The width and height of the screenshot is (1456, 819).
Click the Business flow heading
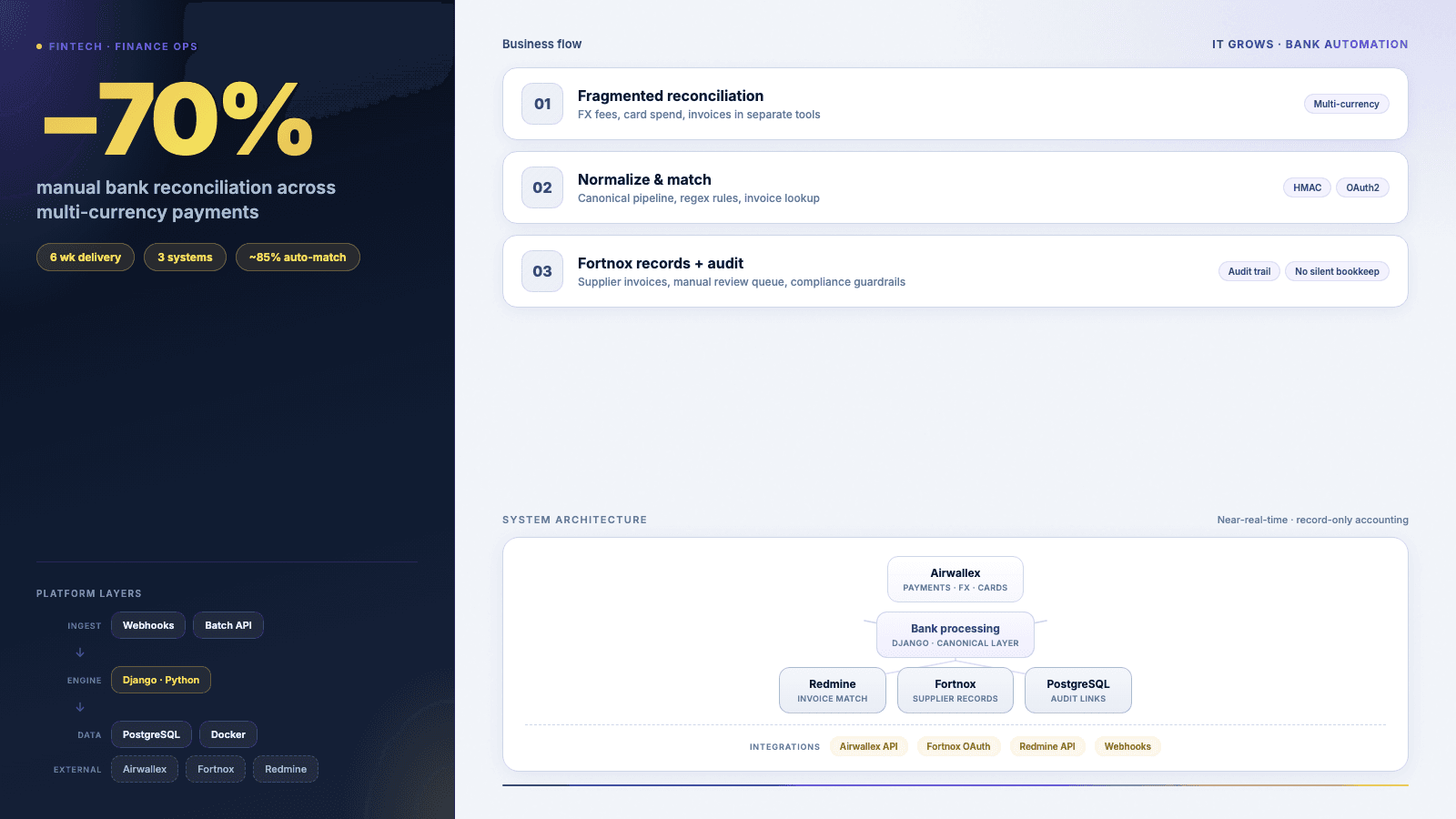(x=541, y=44)
